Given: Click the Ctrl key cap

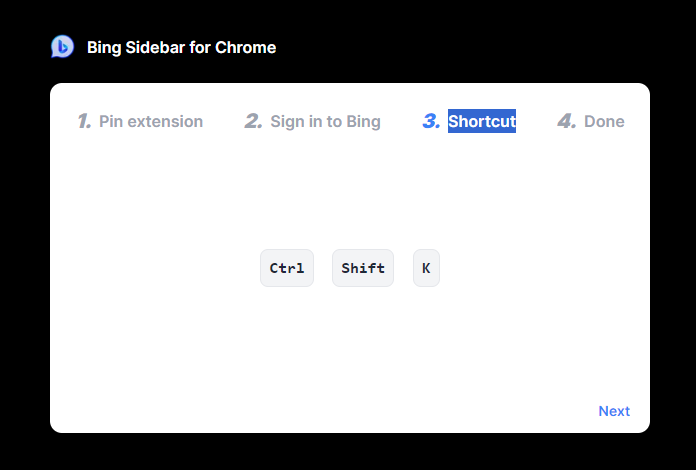Looking at the screenshot, I should click(x=287, y=268).
